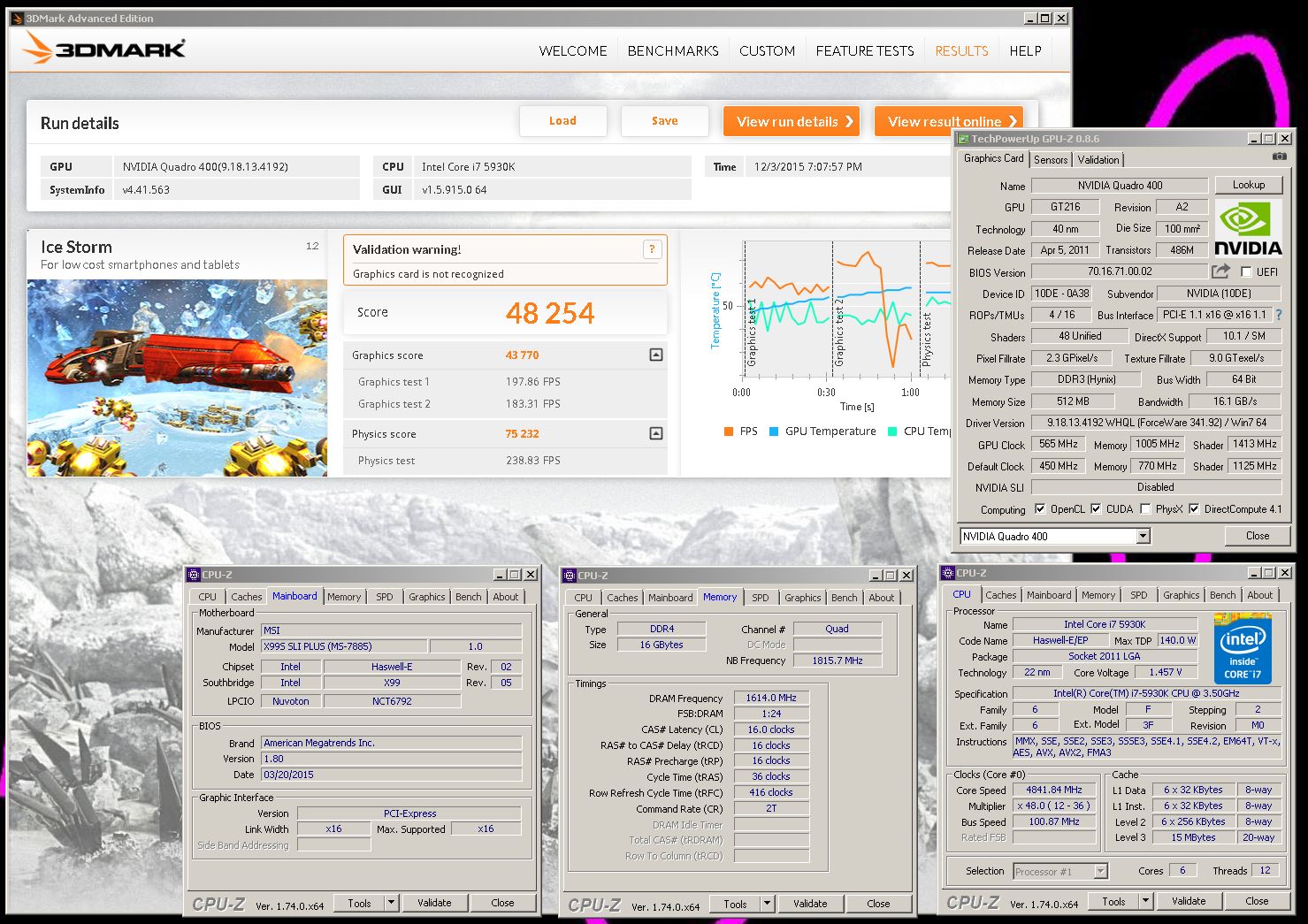Click the CPU-Z Mainboard window title icon
The image size is (1308, 924).
click(194, 575)
